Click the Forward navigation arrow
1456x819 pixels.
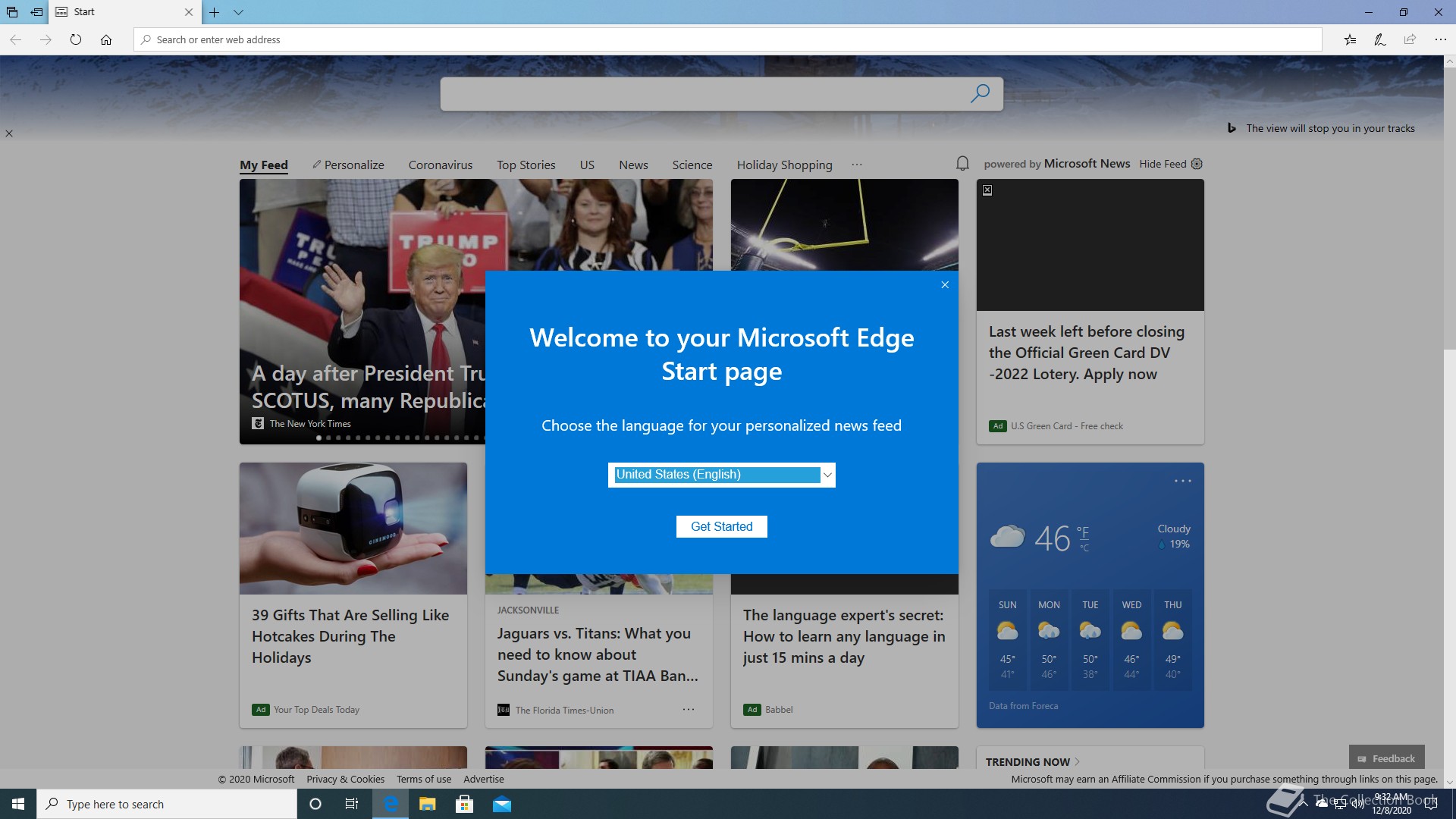45,39
